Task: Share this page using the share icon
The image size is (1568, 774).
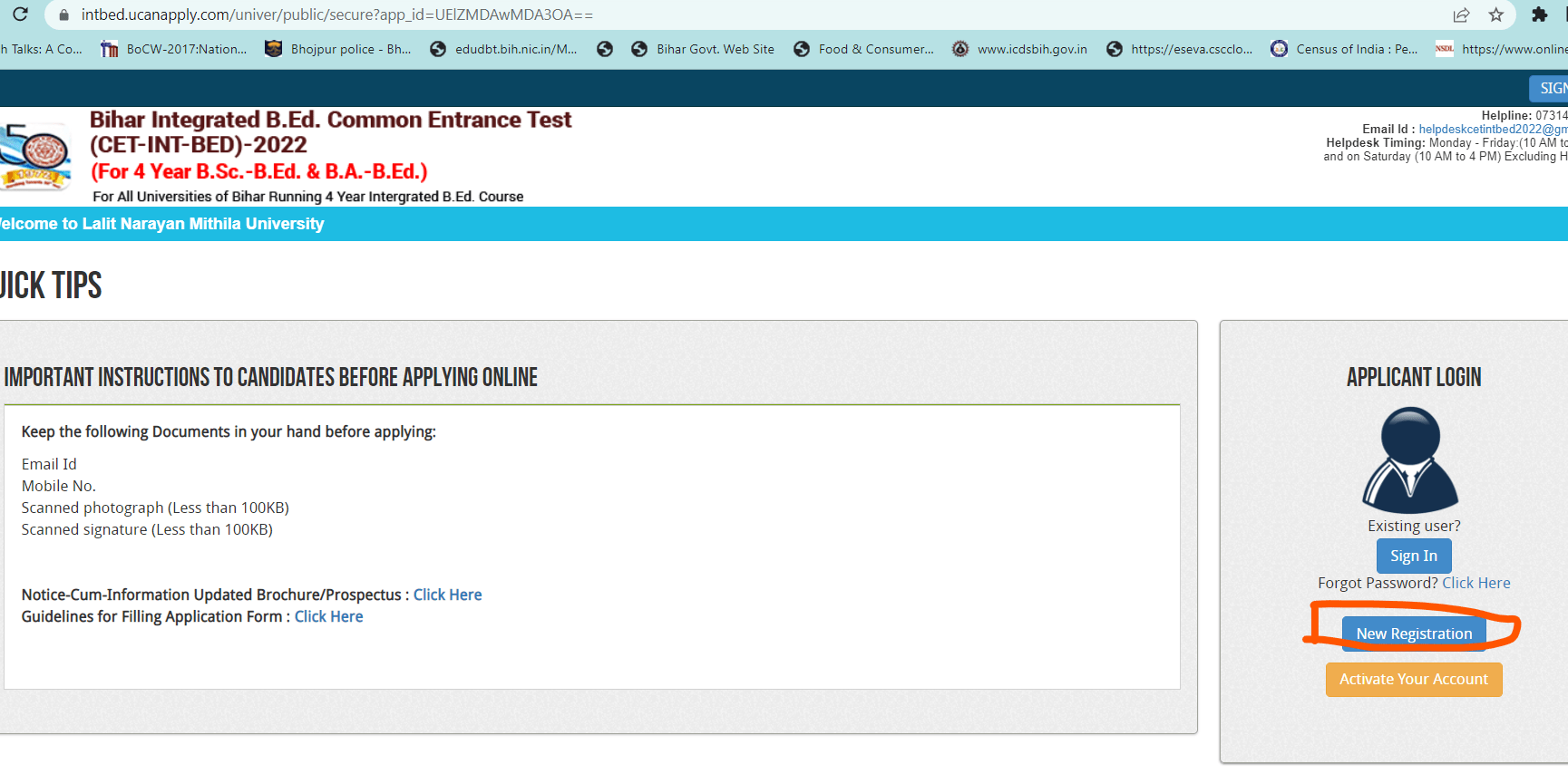Action: point(1461,15)
